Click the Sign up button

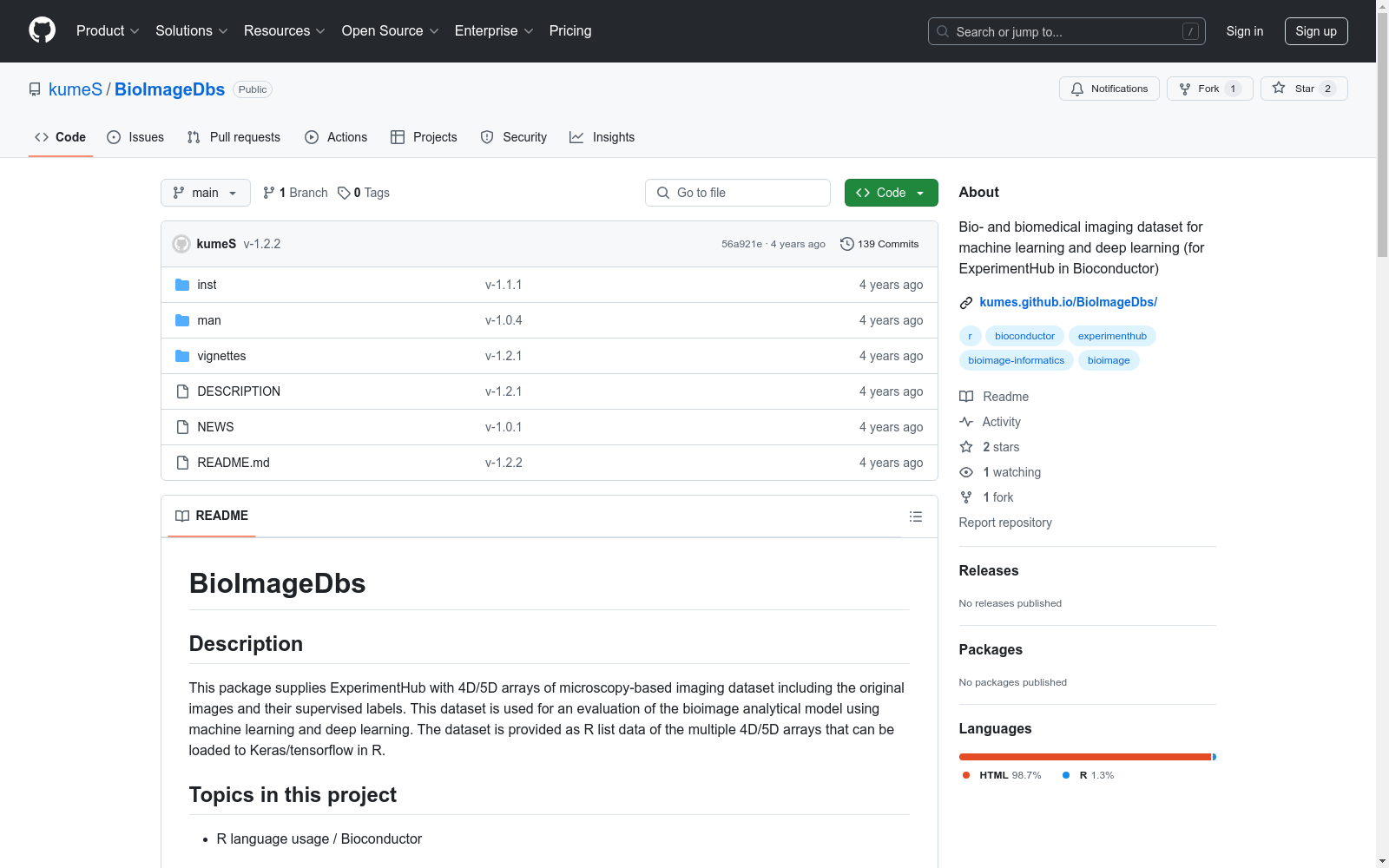1316,31
